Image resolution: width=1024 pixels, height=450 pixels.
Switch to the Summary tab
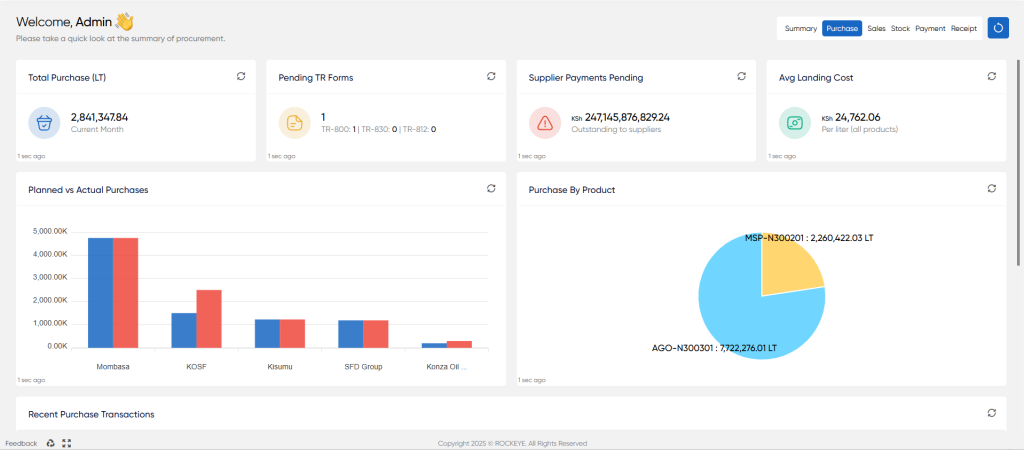click(801, 29)
